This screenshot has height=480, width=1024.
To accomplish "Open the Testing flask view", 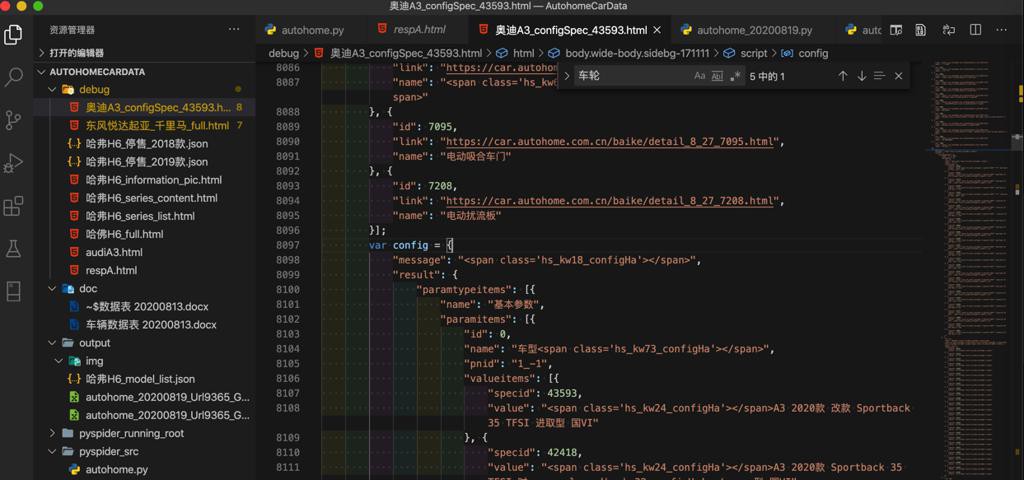I will pos(13,249).
